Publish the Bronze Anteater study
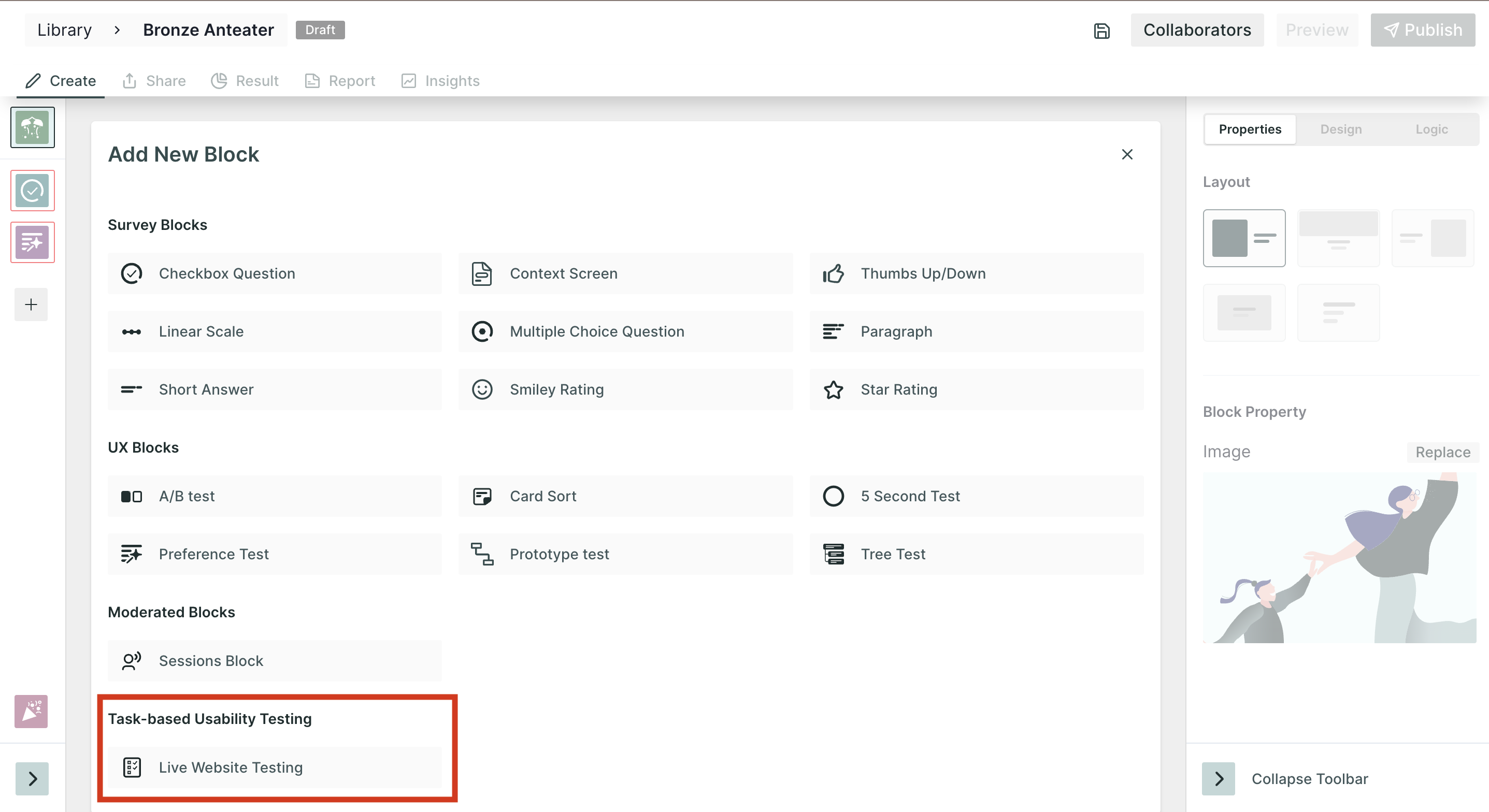1489x812 pixels. [x=1423, y=30]
